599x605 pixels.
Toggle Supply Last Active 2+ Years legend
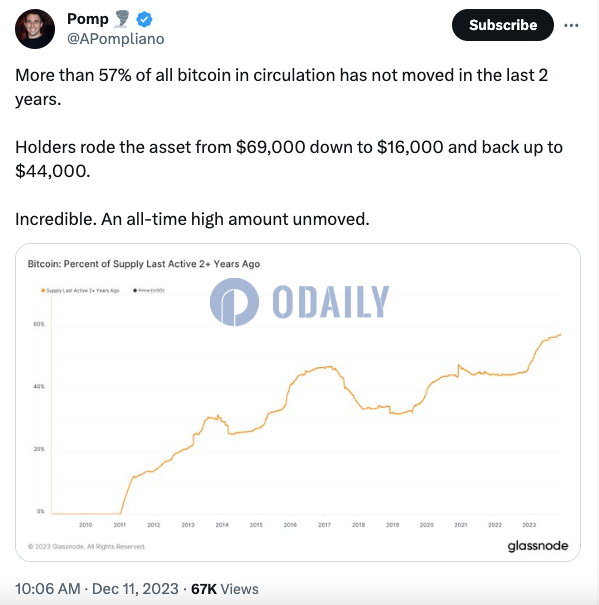[80, 291]
